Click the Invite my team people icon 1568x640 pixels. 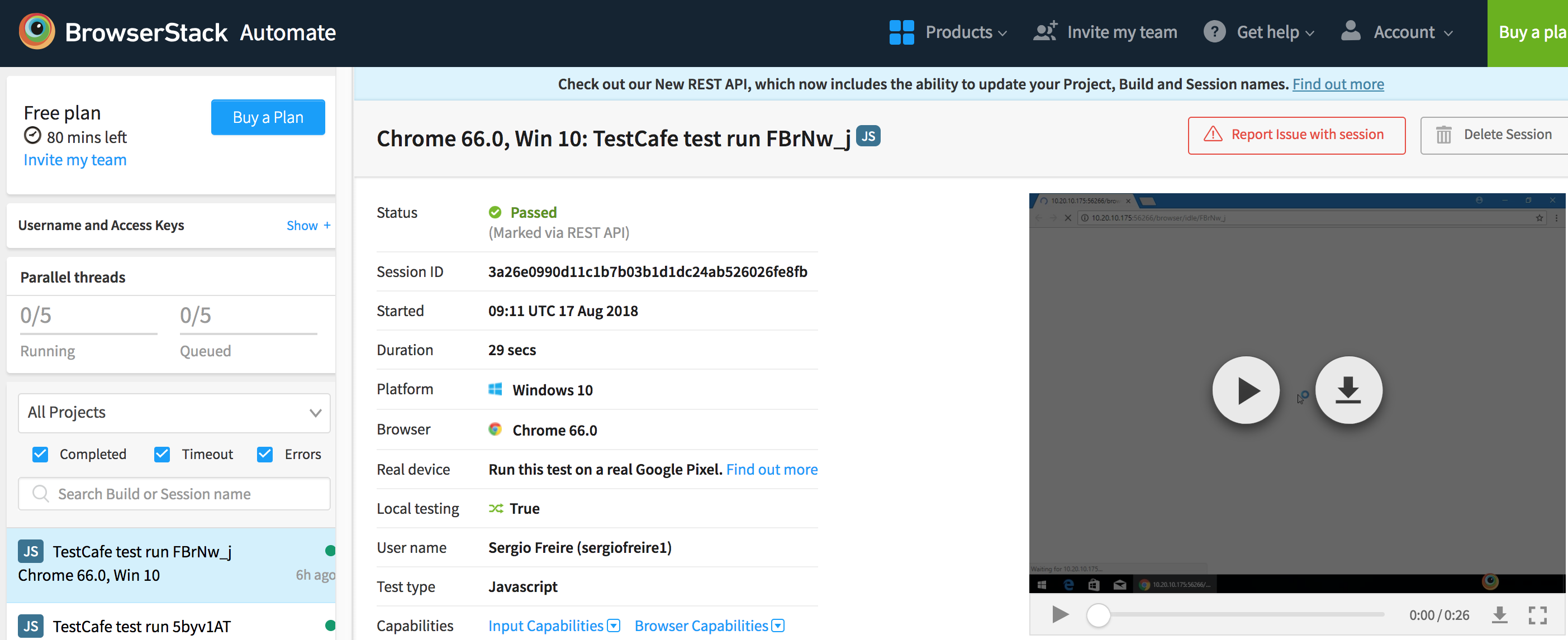(x=1045, y=31)
